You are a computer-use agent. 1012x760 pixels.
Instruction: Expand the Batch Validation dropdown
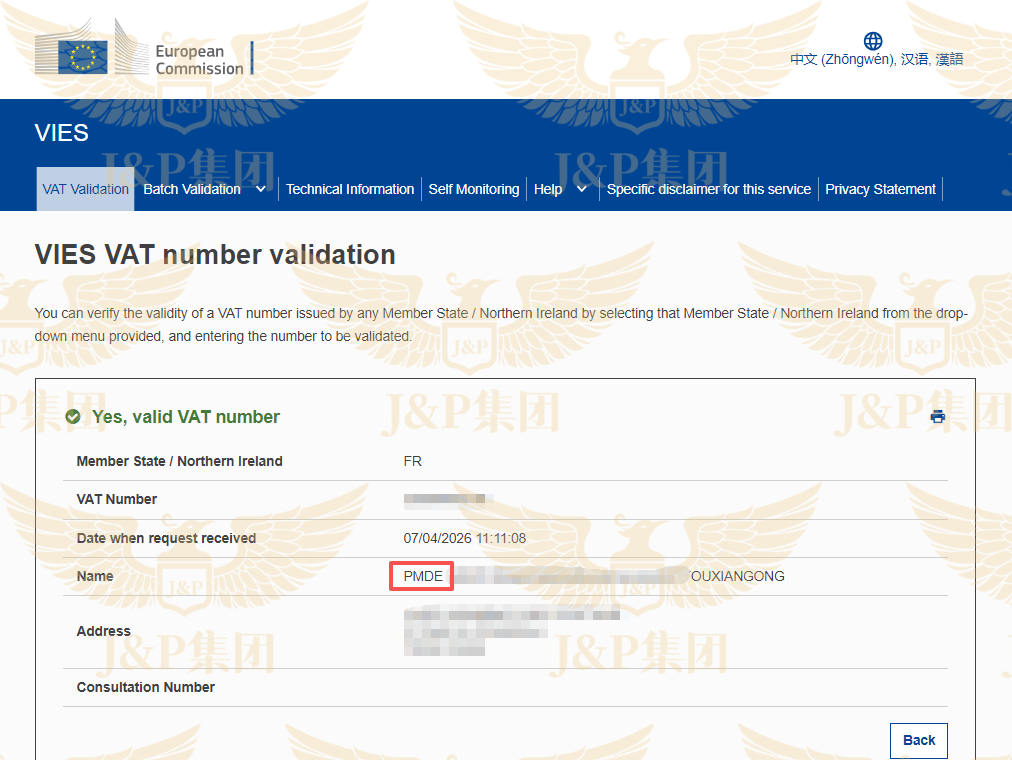194,188
